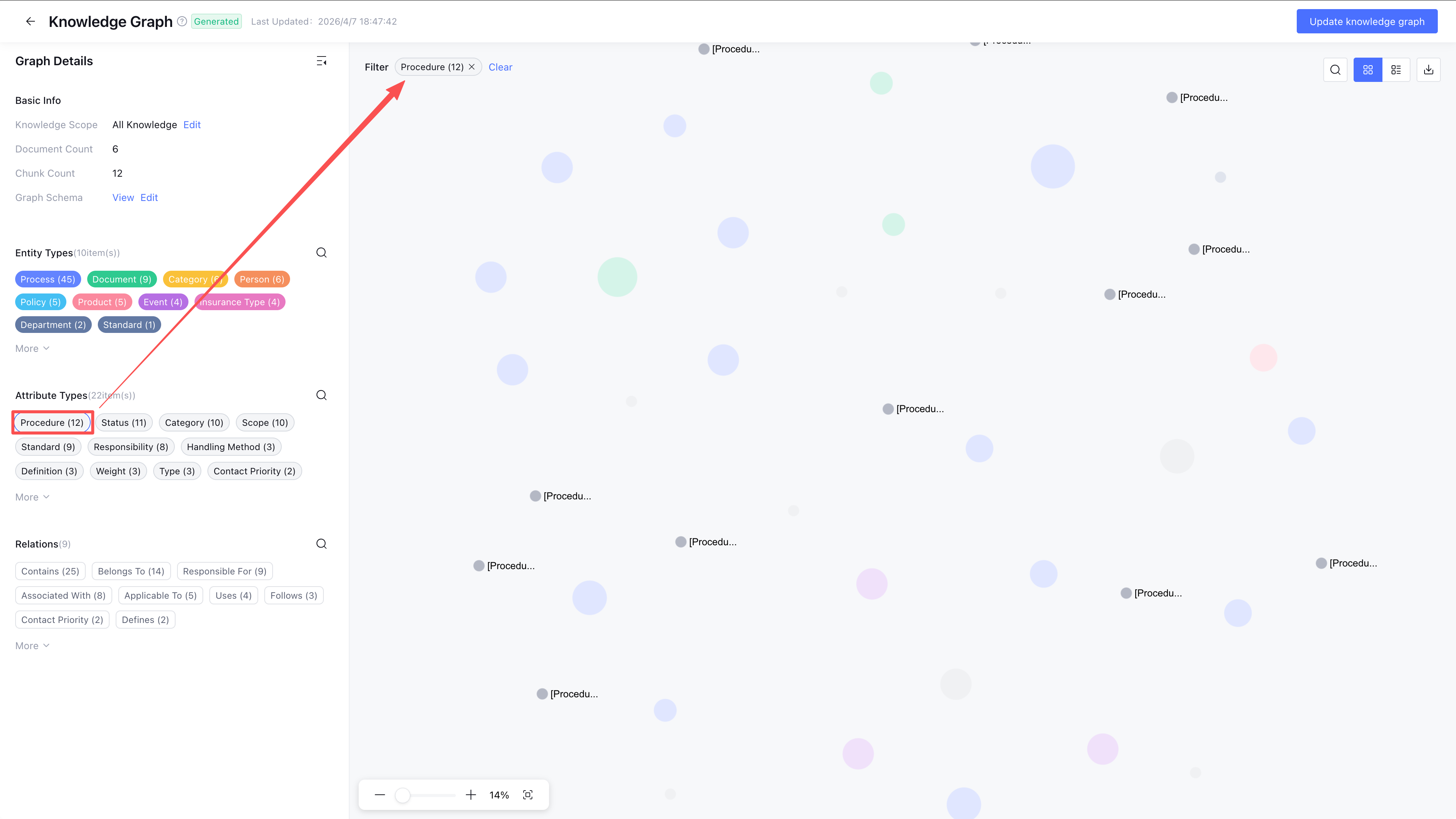This screenshot has height=819, width=1456.
Task: Click the back arrow icon
Action: (30, 22)
